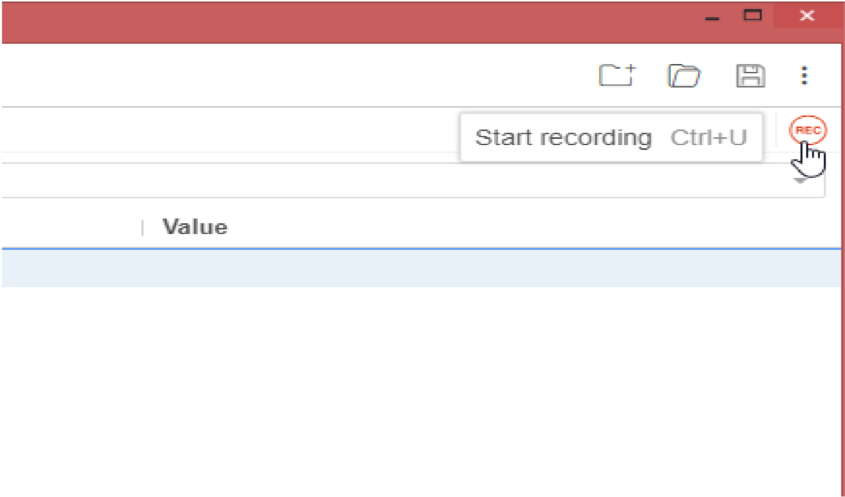845x497 pixels.
Task: Click the vertical separator beside the REC button
Action: [x=777, y=131]
